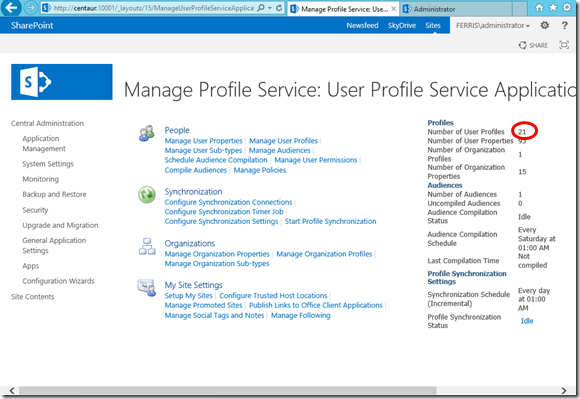Click the Focus on Content icon

564,45
